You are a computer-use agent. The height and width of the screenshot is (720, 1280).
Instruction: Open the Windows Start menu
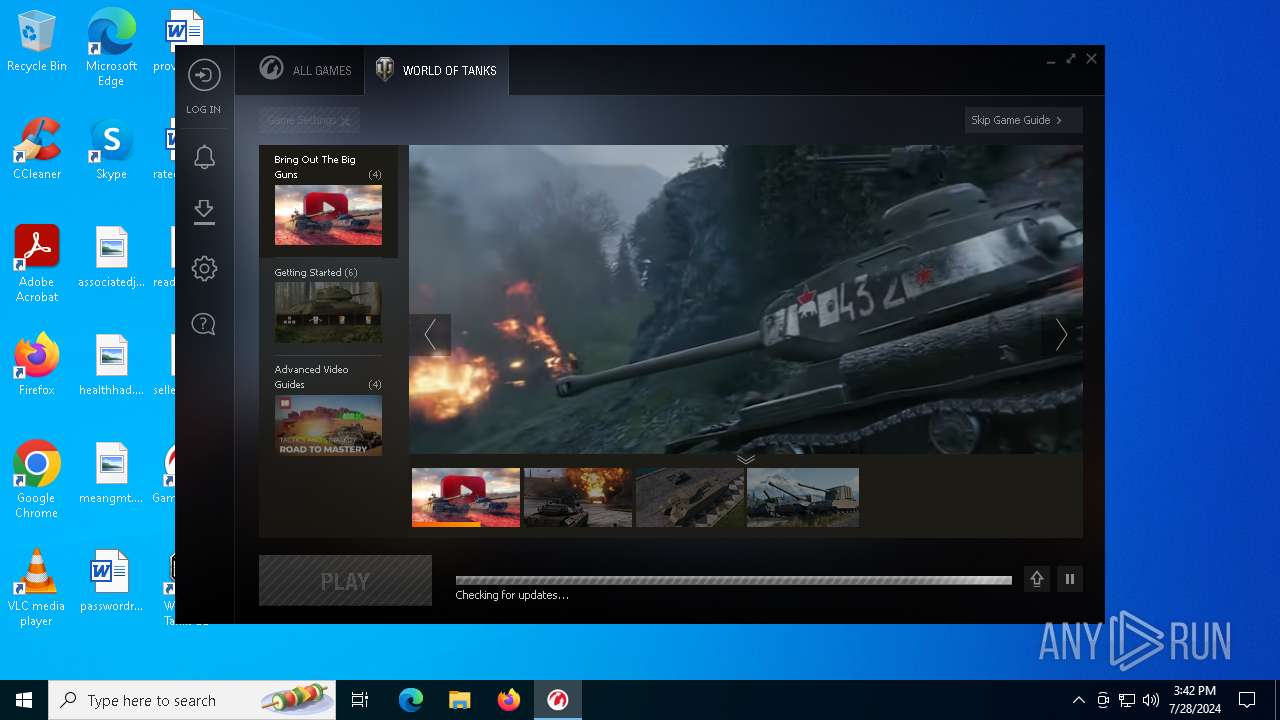click(x=24, y=700)
